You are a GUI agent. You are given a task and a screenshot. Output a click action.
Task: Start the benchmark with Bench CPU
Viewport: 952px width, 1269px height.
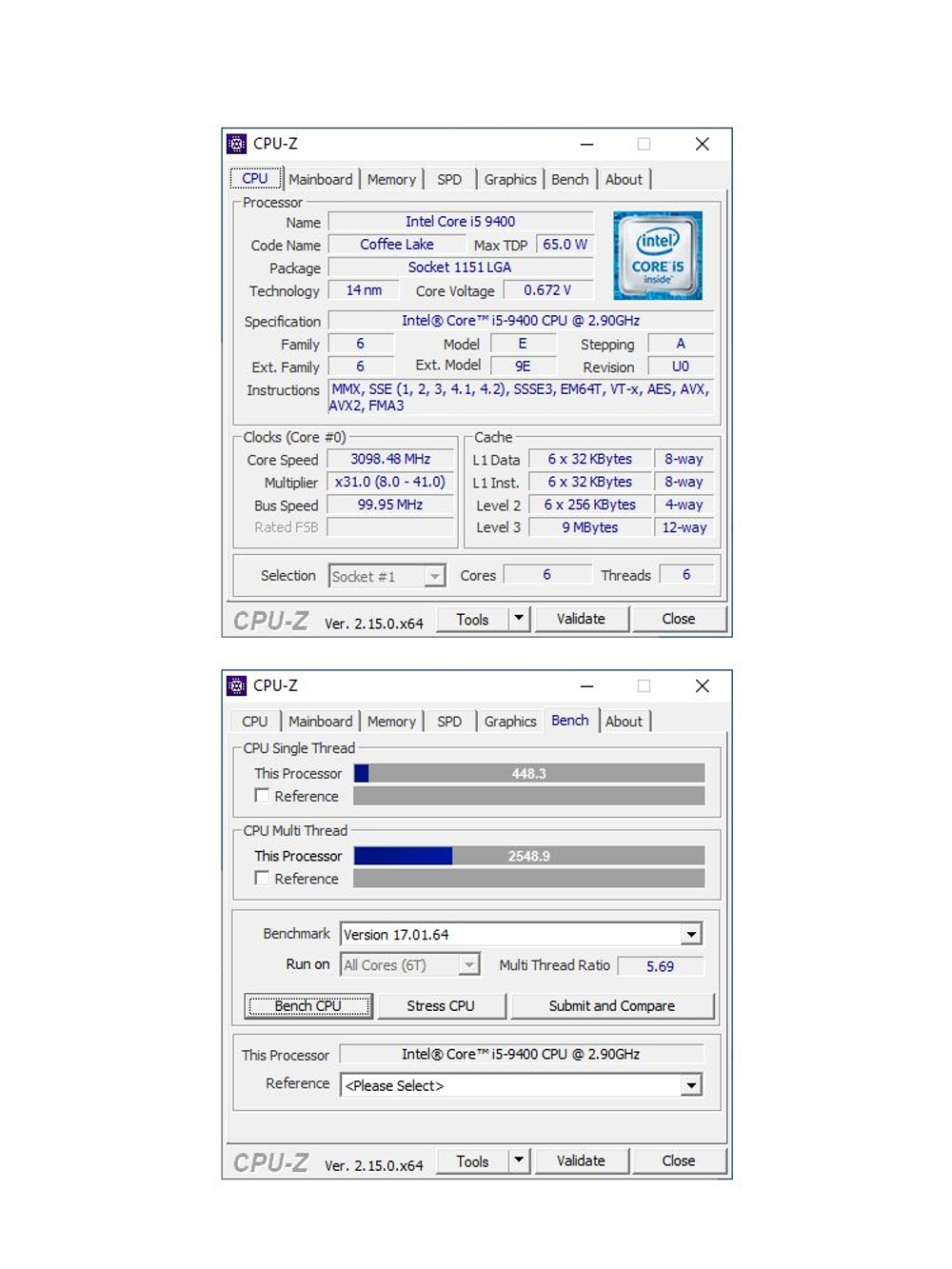tap(307, 1006)
